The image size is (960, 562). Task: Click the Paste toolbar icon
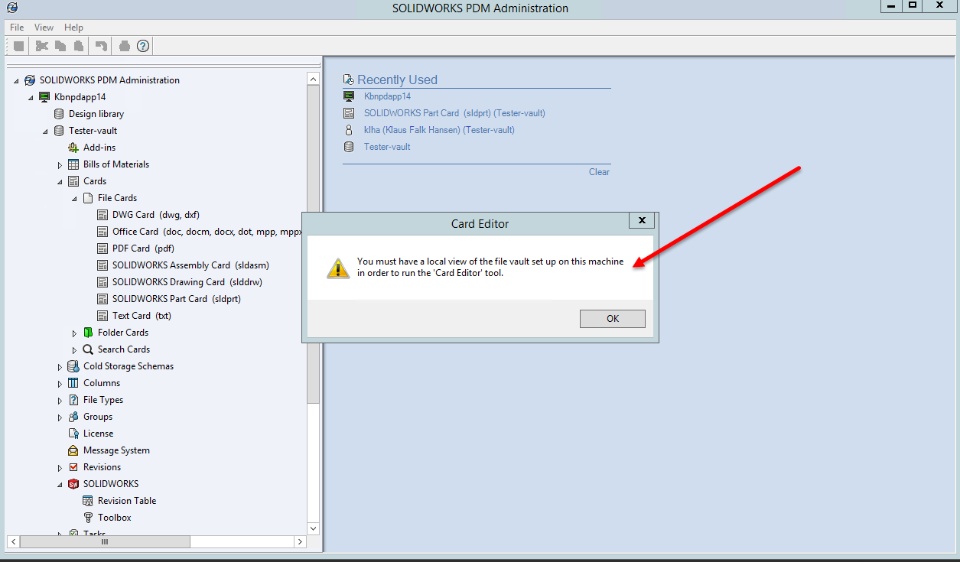pyautogui.click(x=78, y=46)
